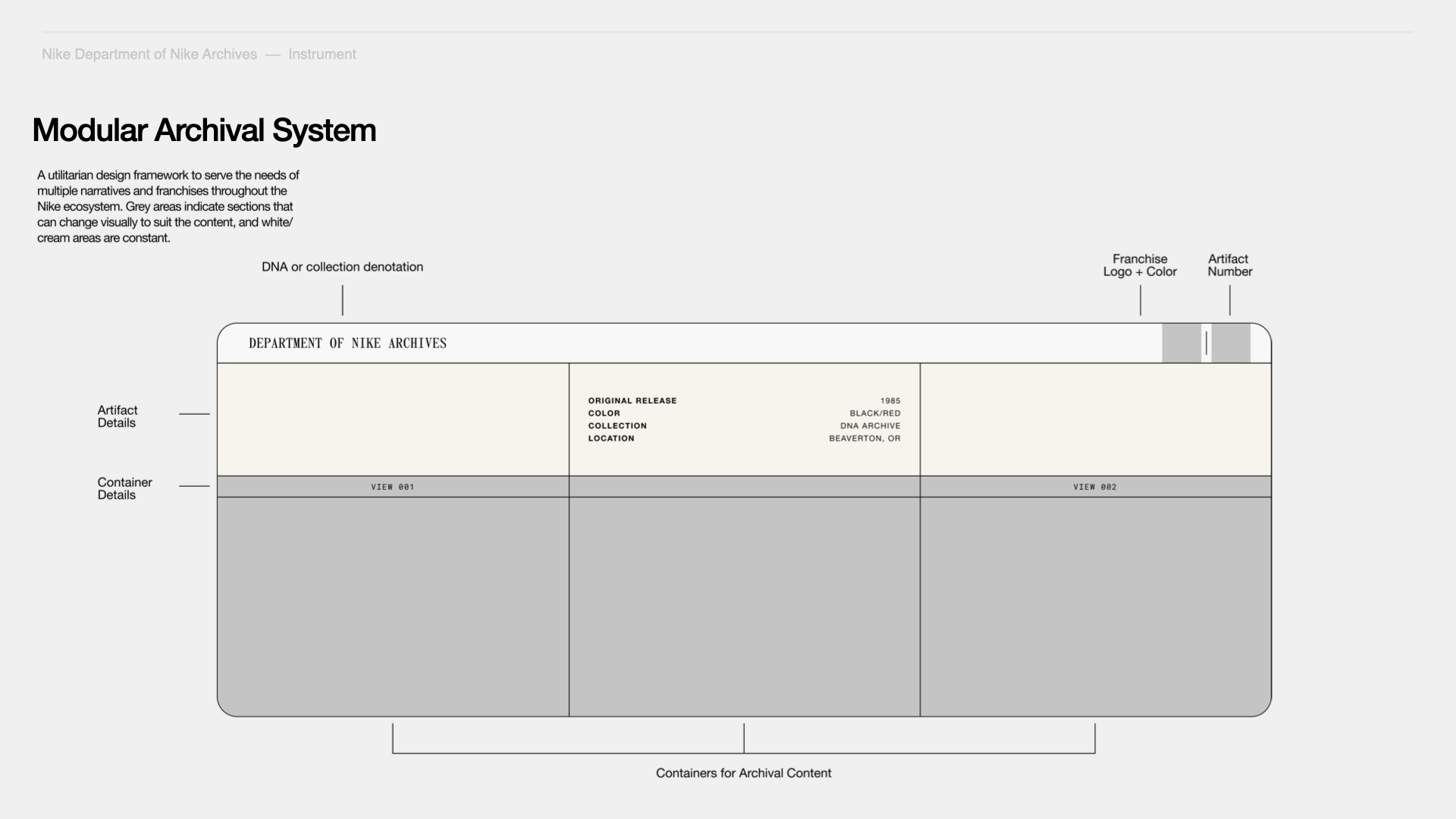Click the Artifact Number grey swatch
The image size is (1456, 819).
pos(1231,343)
